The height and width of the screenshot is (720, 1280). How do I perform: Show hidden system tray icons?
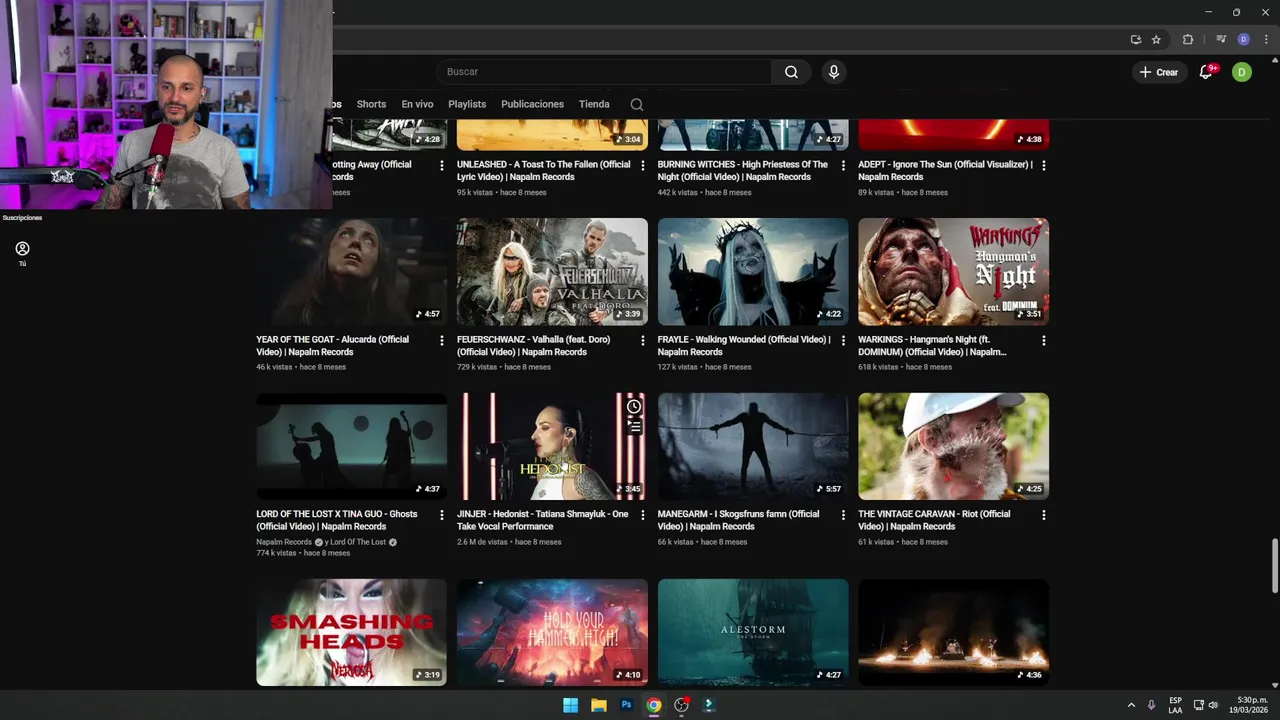[1131, 705]
